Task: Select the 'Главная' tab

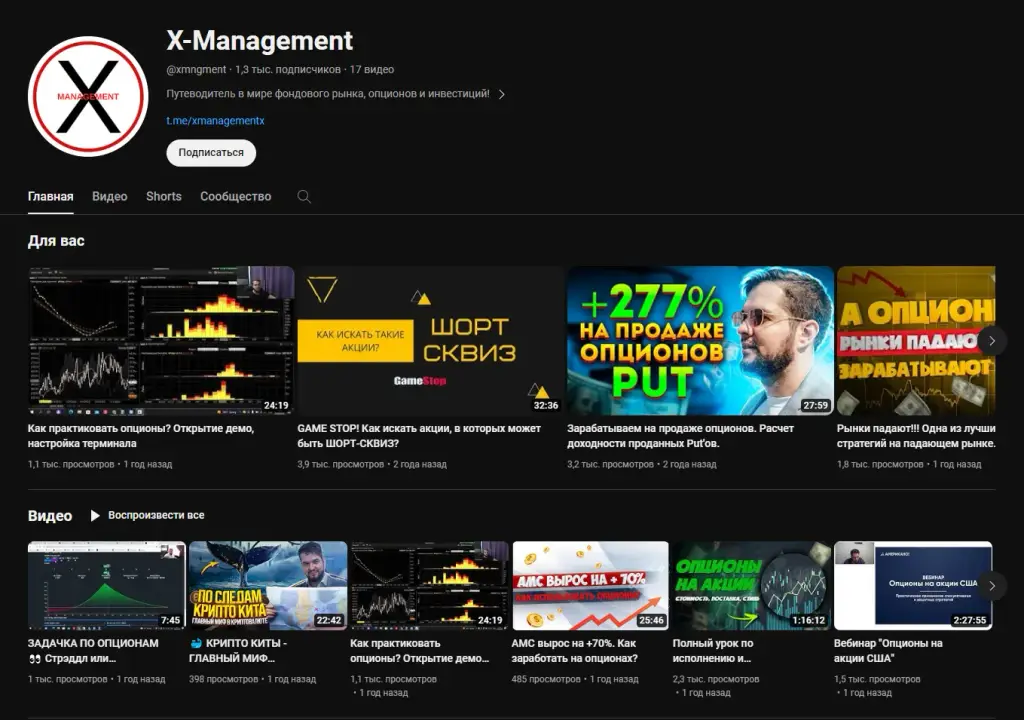Action: click(x=50, y=197)
